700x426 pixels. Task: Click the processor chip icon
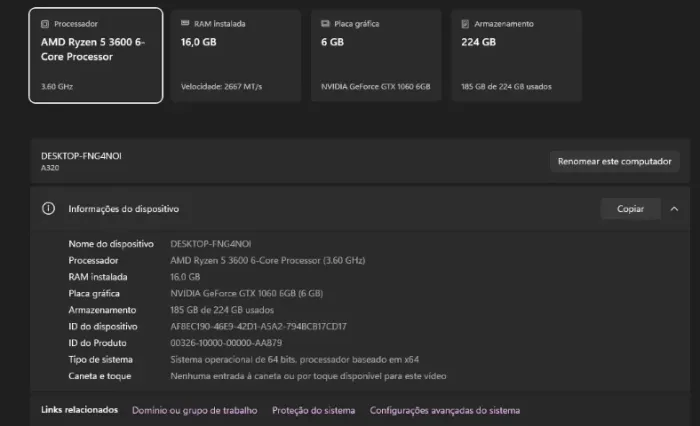click(x=45, y=24)
